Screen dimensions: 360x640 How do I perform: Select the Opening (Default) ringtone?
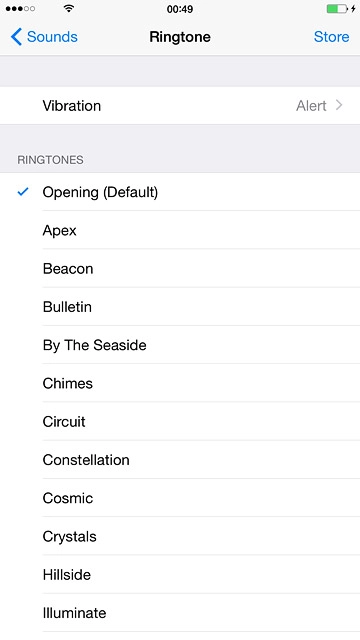click(180, 192)
